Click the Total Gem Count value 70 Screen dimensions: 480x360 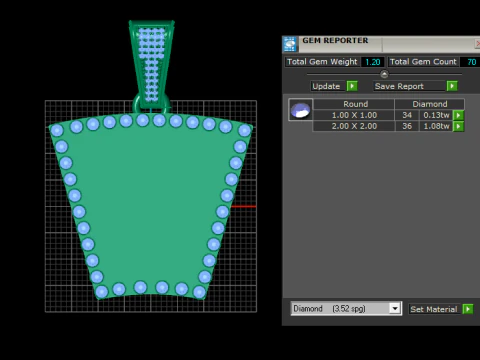[x=471, y=62]
